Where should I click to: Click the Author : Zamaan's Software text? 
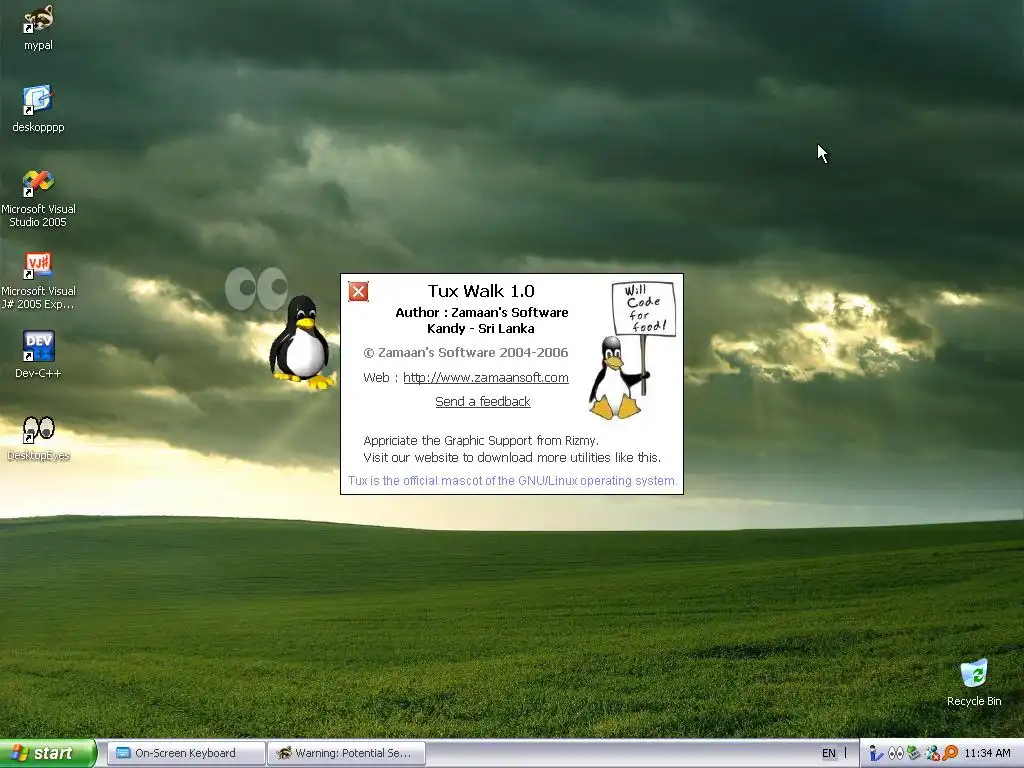coord(481,312)
